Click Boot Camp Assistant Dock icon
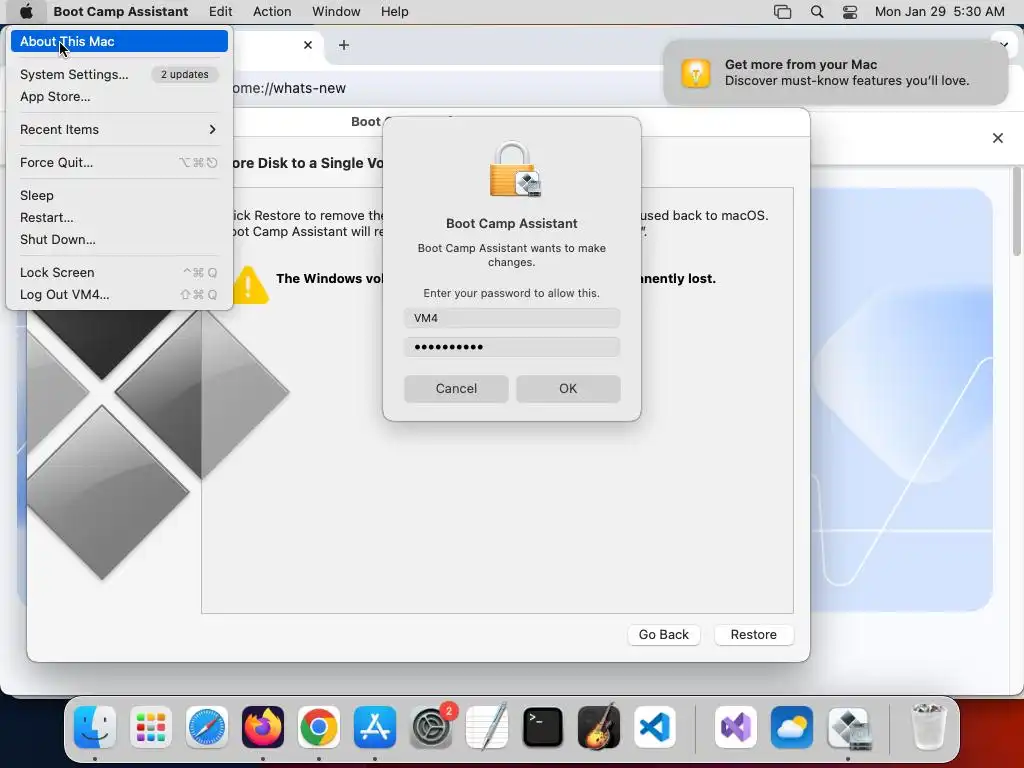The height and width of the screenshot is (768, 1024). [848, 727]
